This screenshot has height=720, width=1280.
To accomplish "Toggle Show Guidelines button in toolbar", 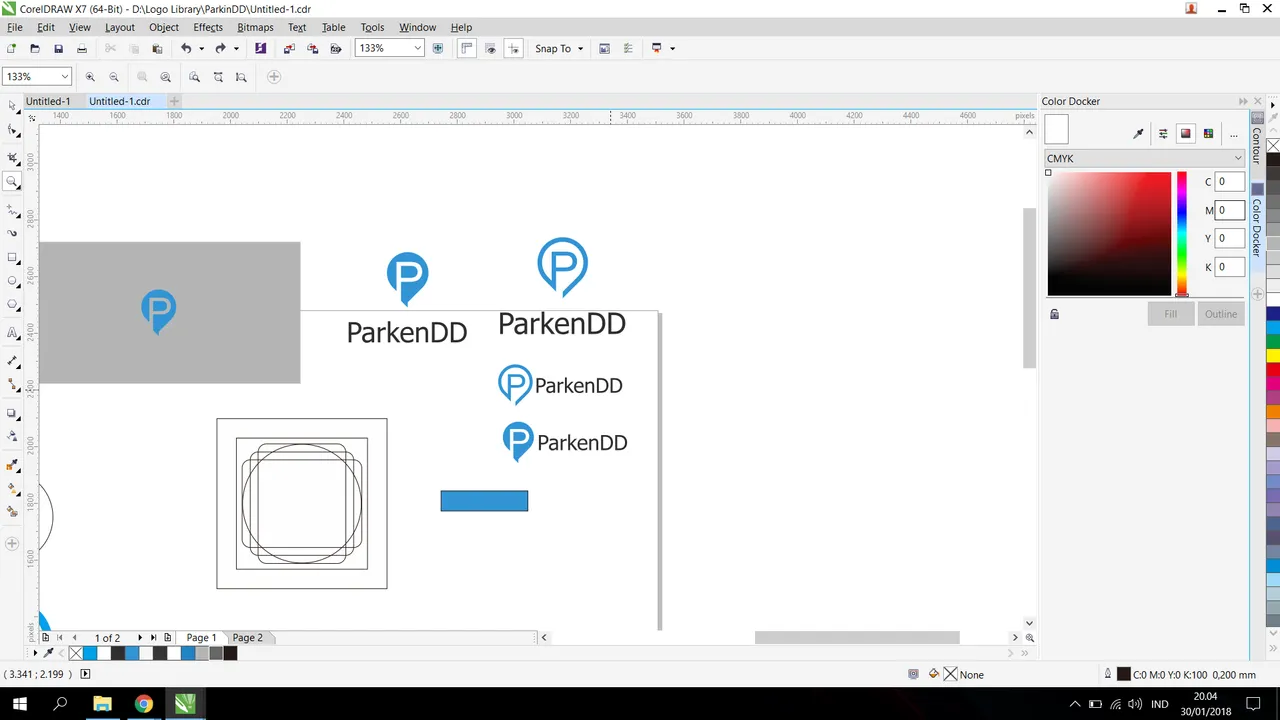I will coord(514,48).
